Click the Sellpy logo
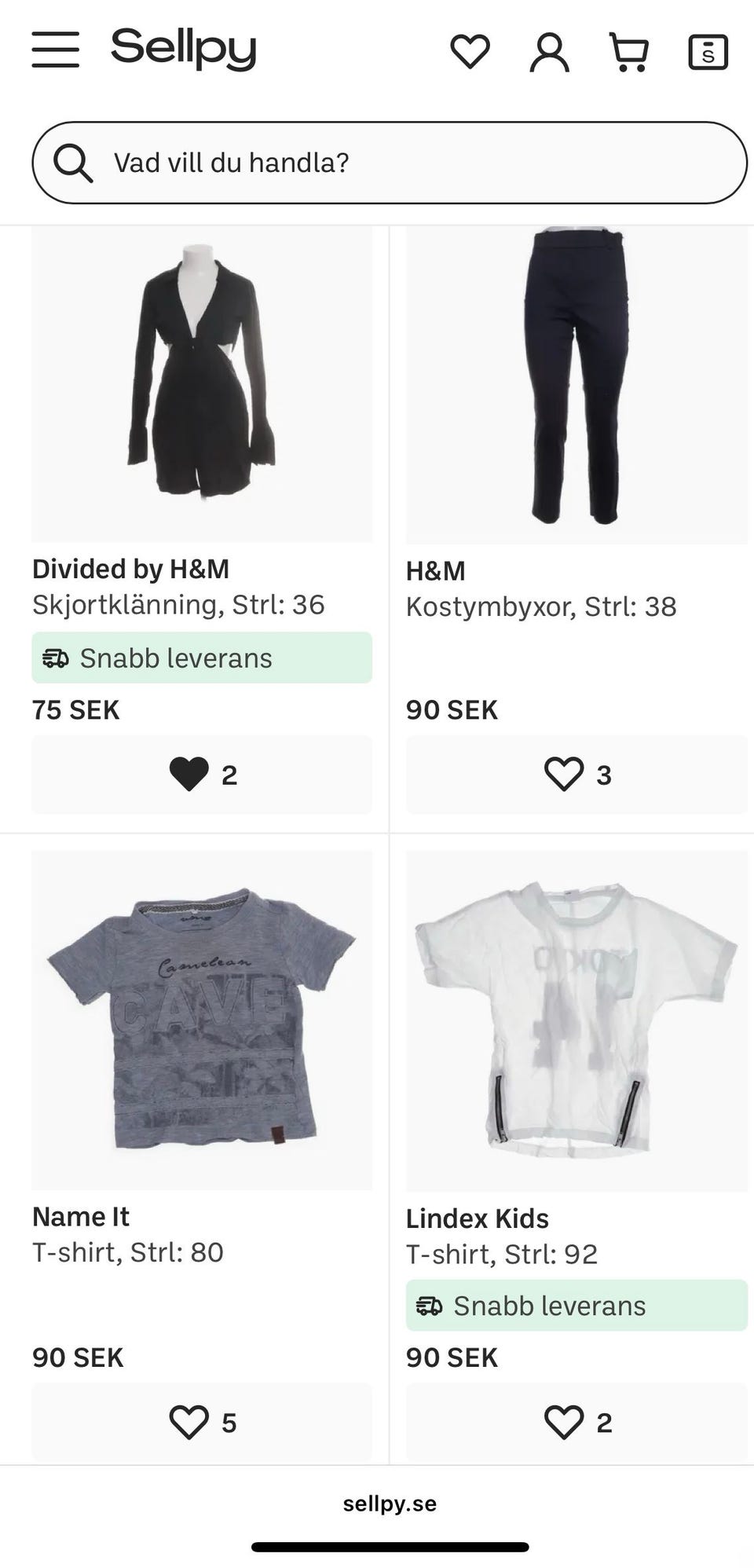754x1568 pixels. (184, 49)
